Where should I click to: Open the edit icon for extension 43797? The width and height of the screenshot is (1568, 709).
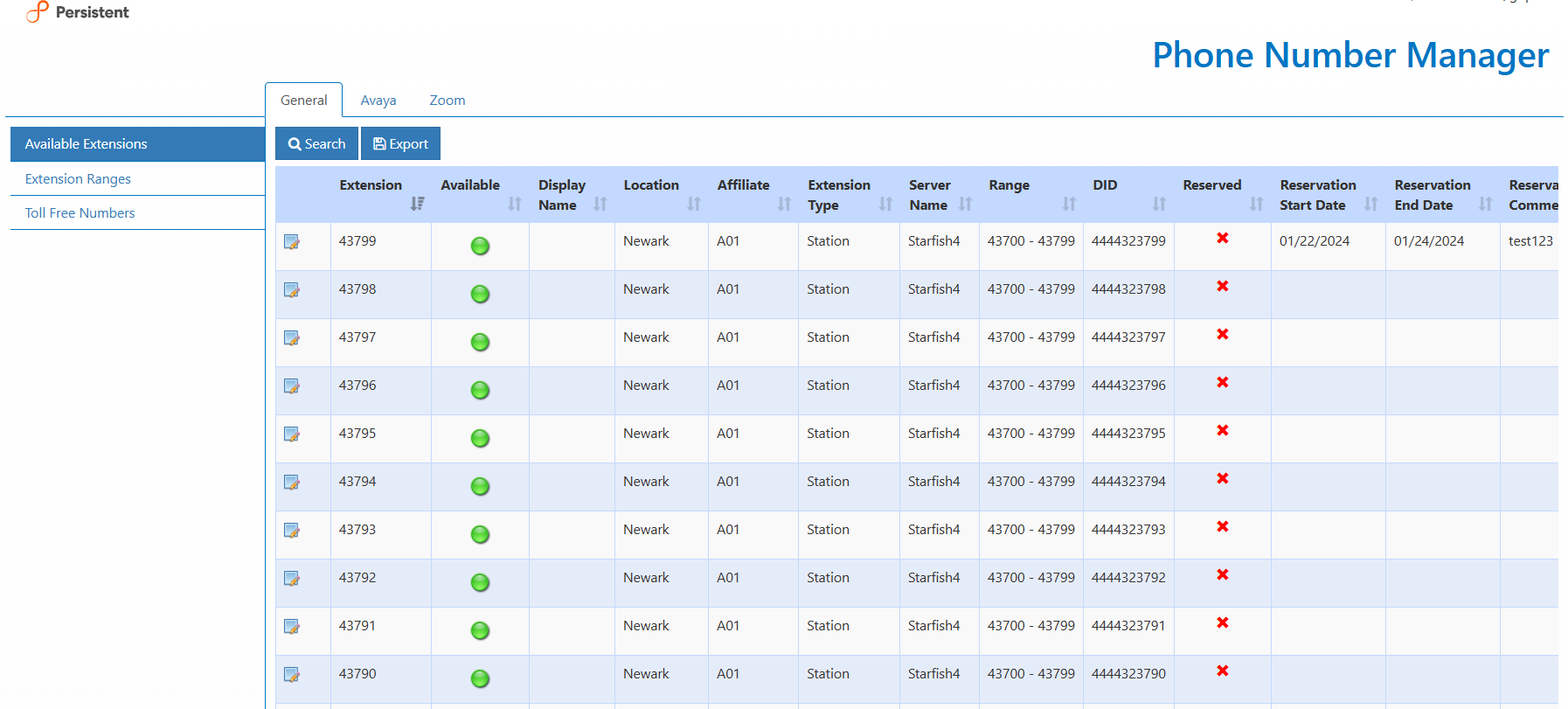292,338
